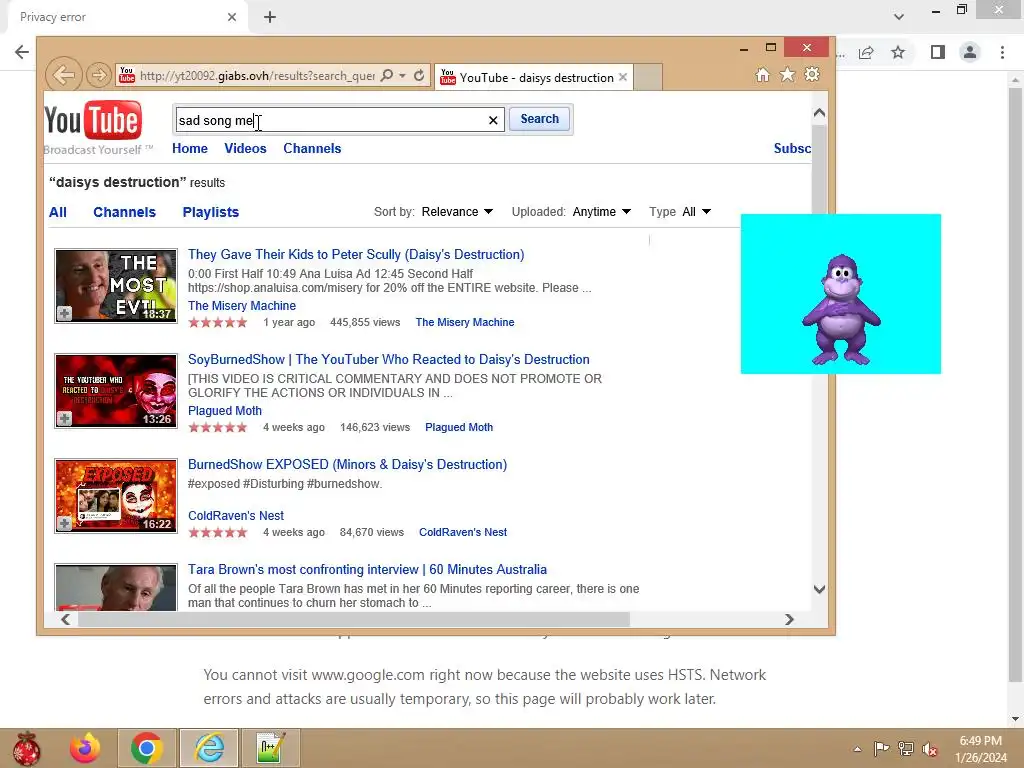Click the partially visible Subscriptions link
The width and height of the screenshot is (1024, 768).
click(792, 148)
